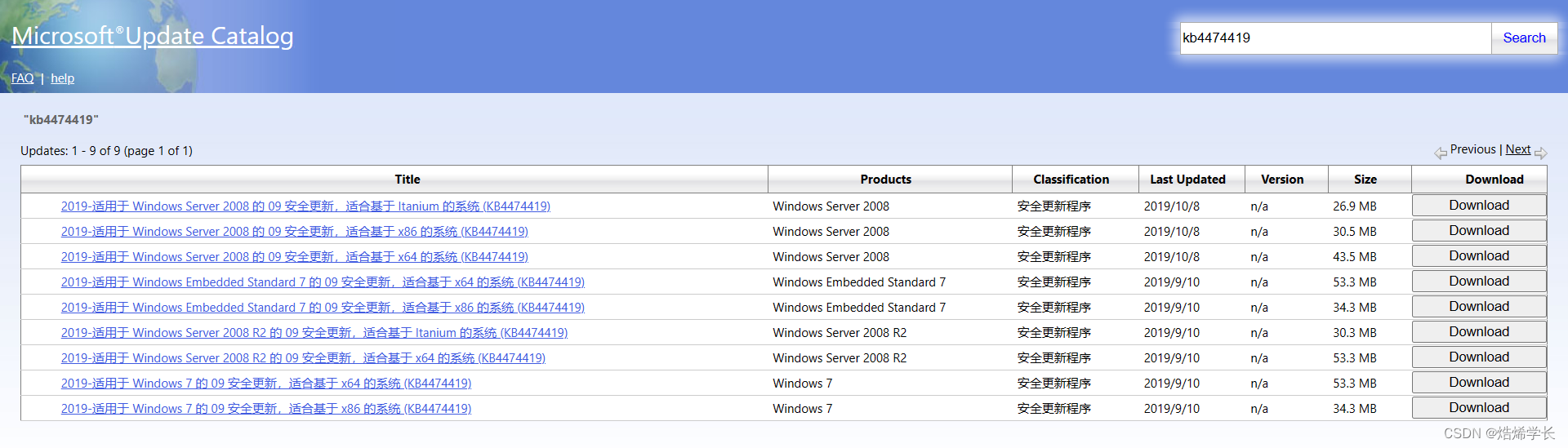Download the 30.3 MB Server 2008 R2 Itanium update

click(1479, 332)
